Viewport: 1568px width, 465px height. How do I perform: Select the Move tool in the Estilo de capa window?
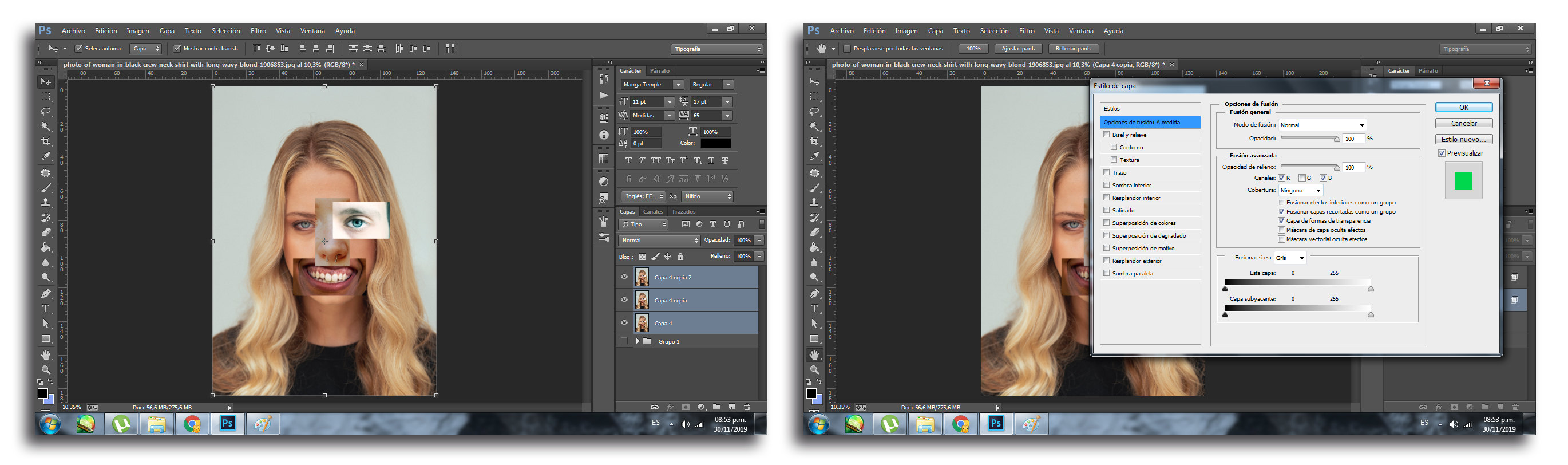pos(814,82)
